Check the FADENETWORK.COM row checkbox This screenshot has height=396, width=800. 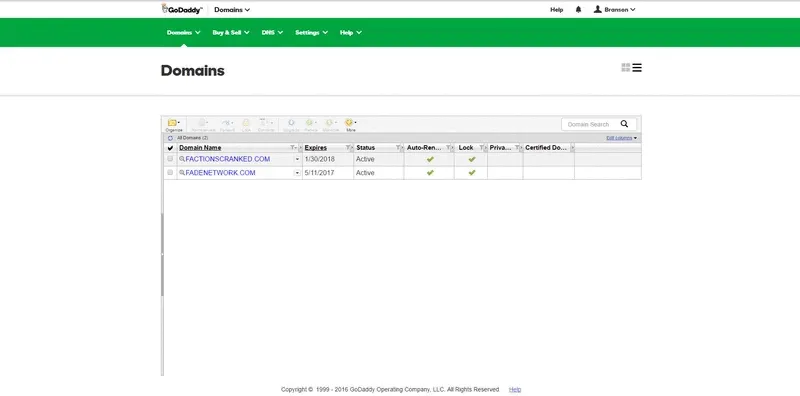click(170, 172)
